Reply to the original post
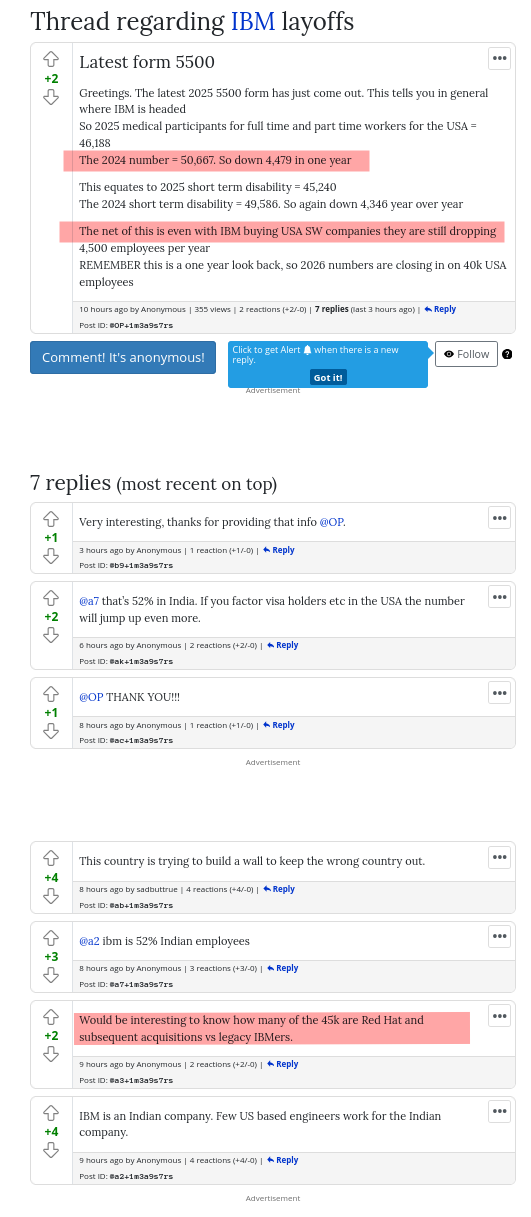Image resolution: width=531 pixels, height=1217 pixels. pos(440,309)
